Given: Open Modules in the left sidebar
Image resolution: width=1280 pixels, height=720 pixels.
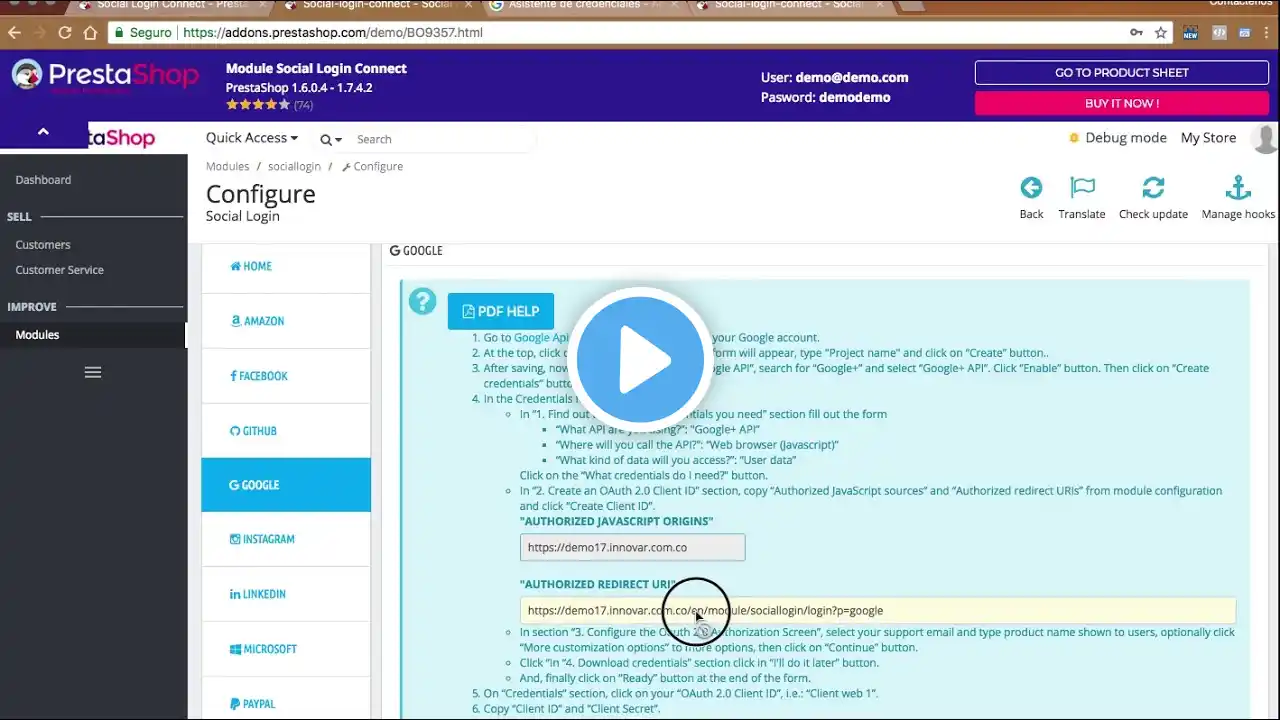Looking at the screenshot, I should click(x=37, y=335).
